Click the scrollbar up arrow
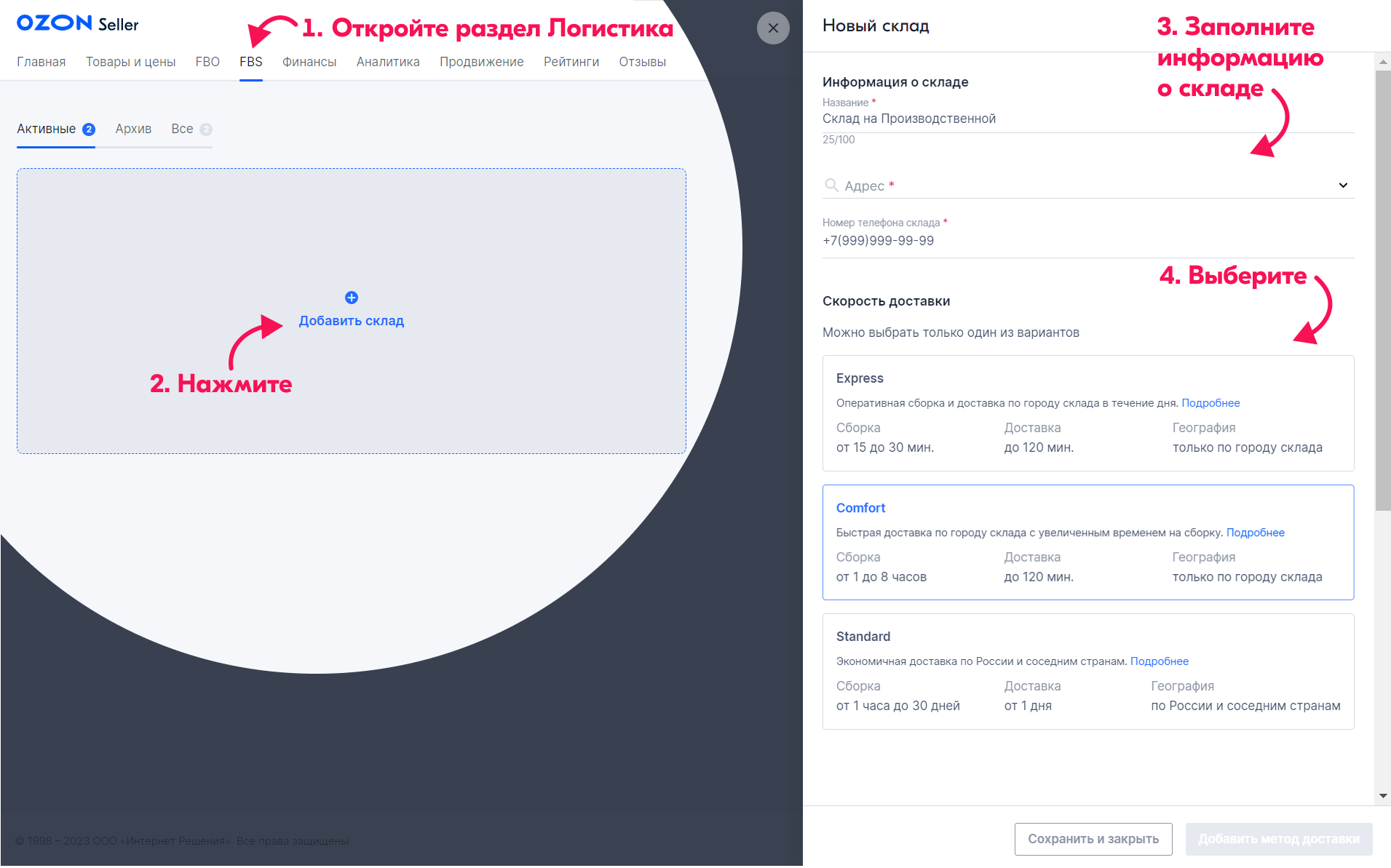 click(x=1383, y=62)
